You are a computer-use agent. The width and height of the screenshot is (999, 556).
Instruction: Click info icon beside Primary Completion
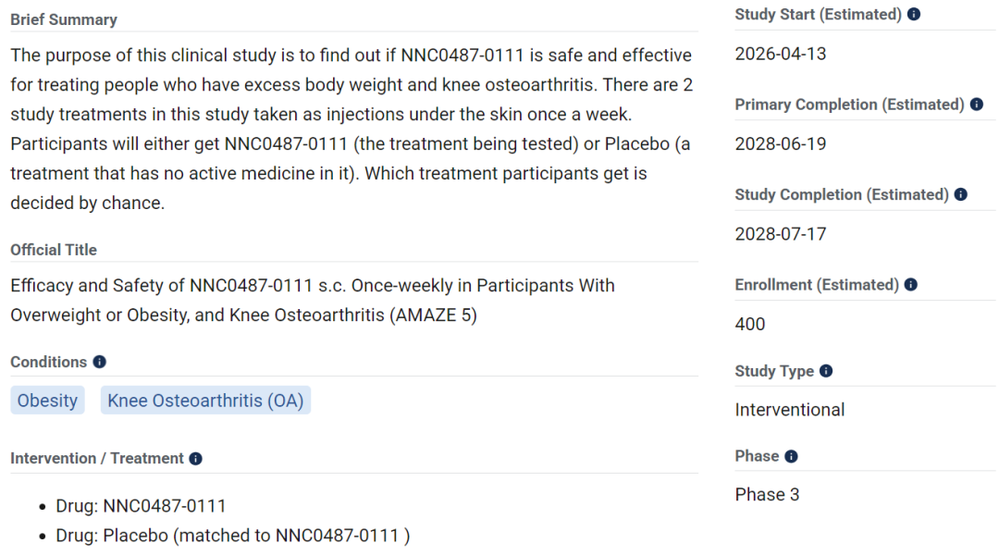(x=977, y=105)
